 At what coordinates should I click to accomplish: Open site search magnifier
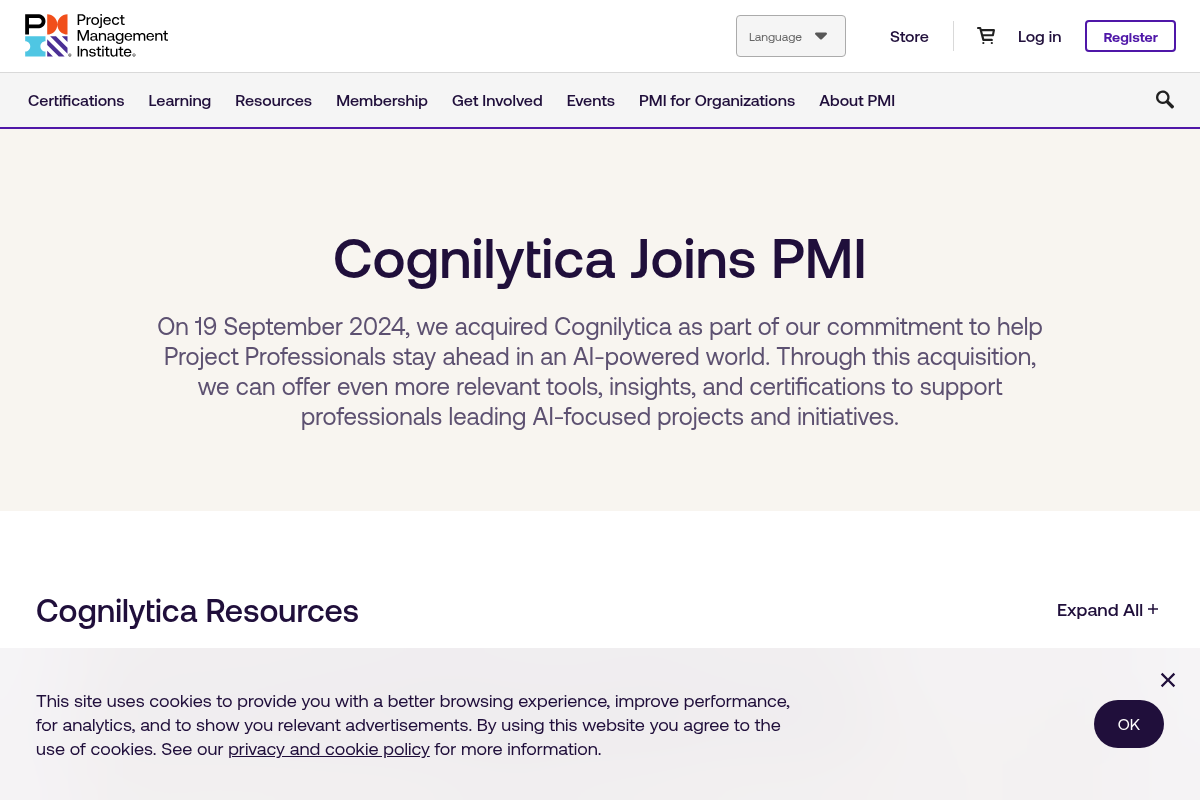(x=1165, y=99)
